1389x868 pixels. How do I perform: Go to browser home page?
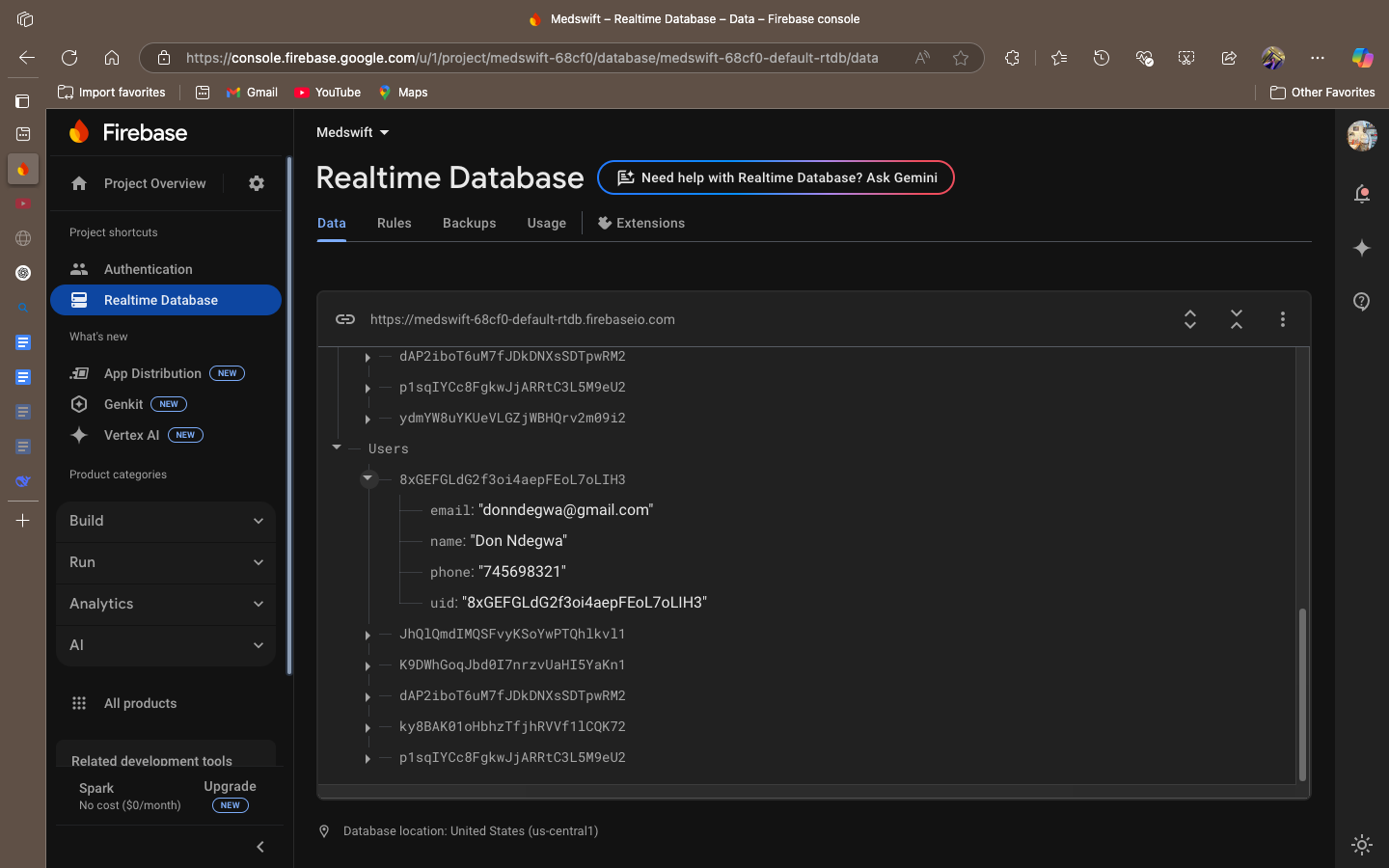point(112,58)
